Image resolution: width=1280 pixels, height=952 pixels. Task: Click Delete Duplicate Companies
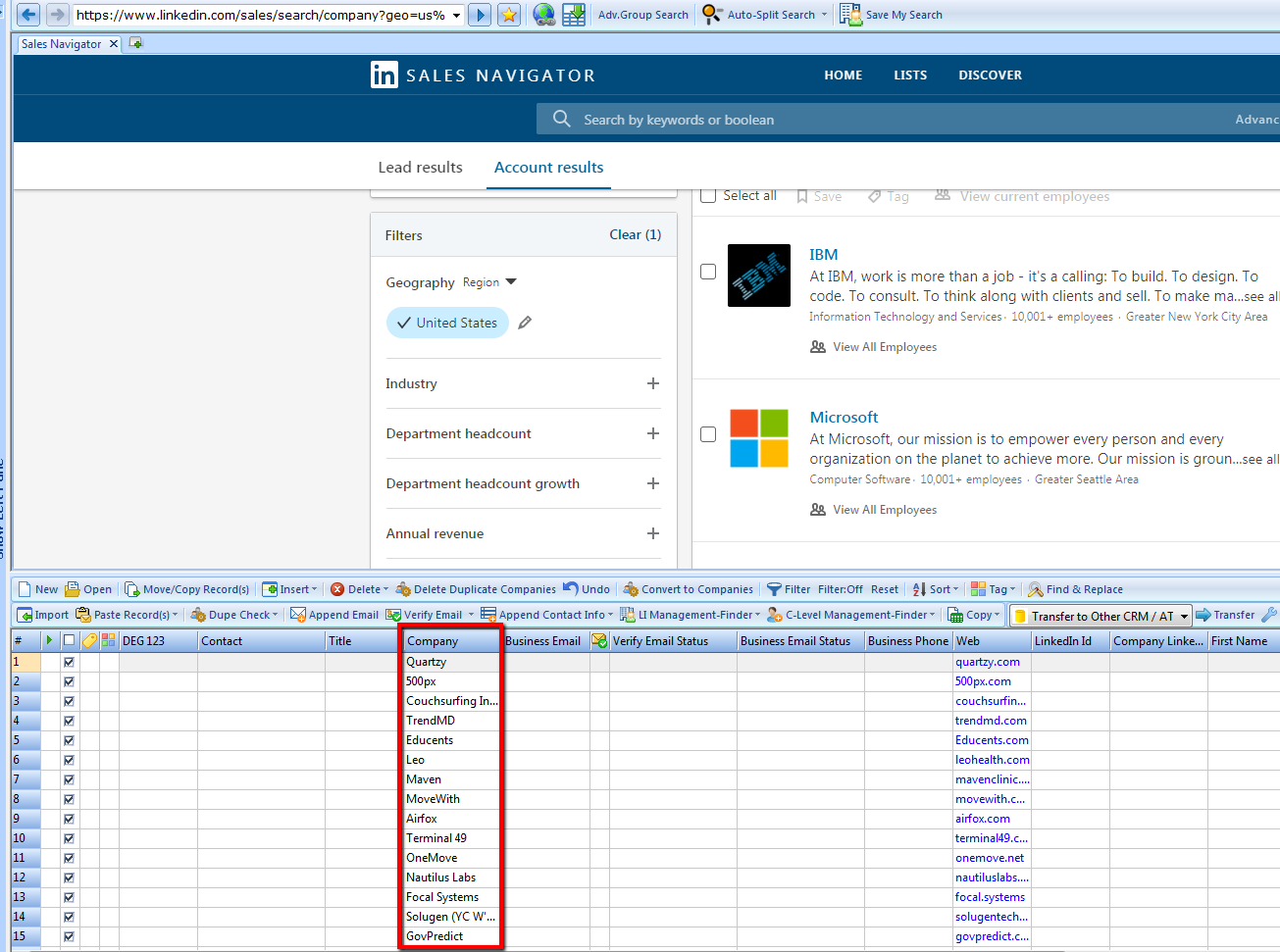(476, 589)
